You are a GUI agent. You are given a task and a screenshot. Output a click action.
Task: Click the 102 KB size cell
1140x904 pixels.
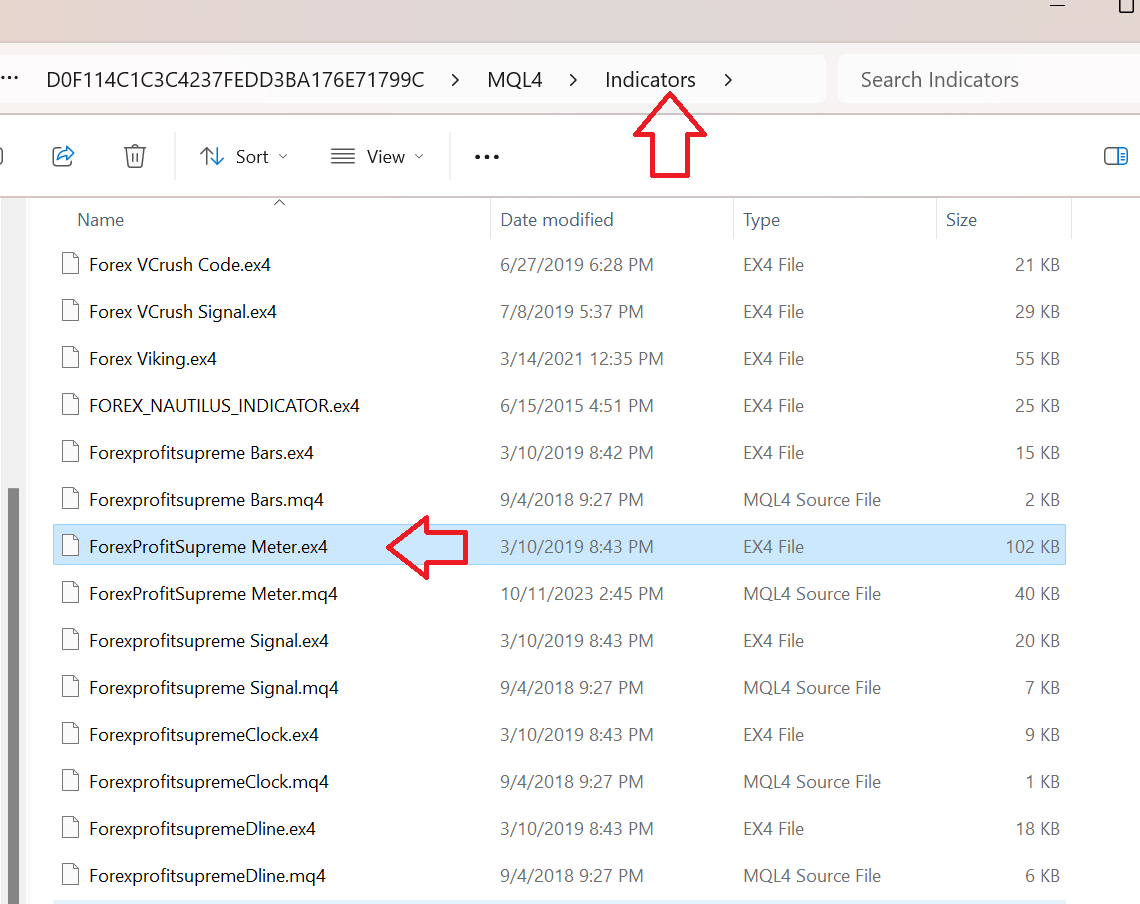tap(1032, 547)
